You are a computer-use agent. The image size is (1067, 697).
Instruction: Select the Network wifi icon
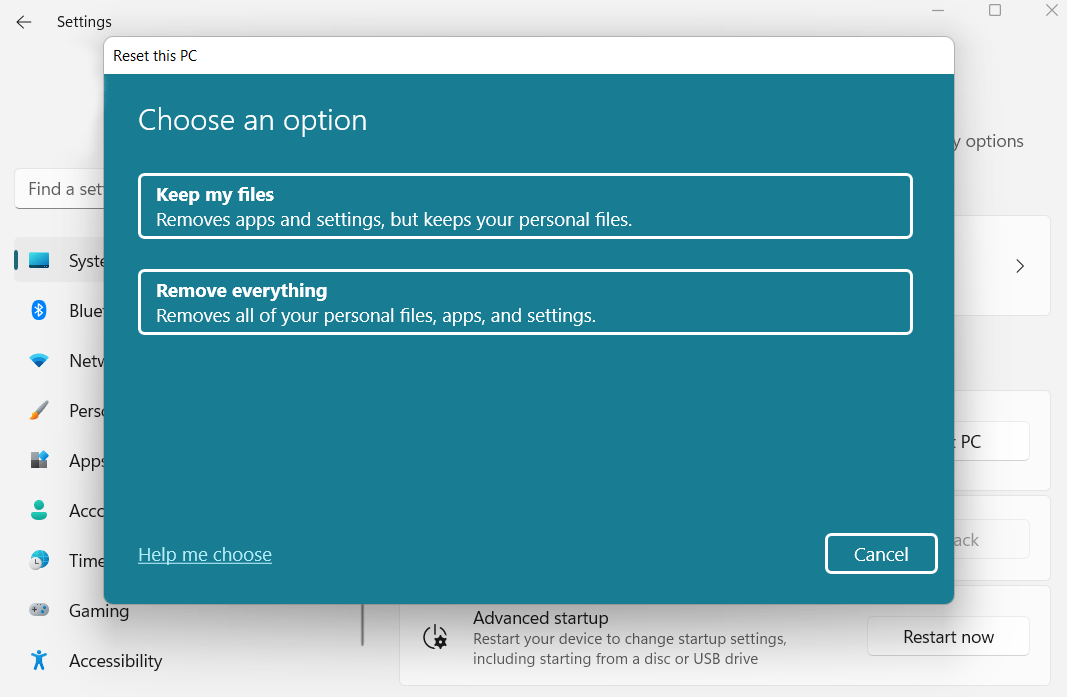click(39, 360)
